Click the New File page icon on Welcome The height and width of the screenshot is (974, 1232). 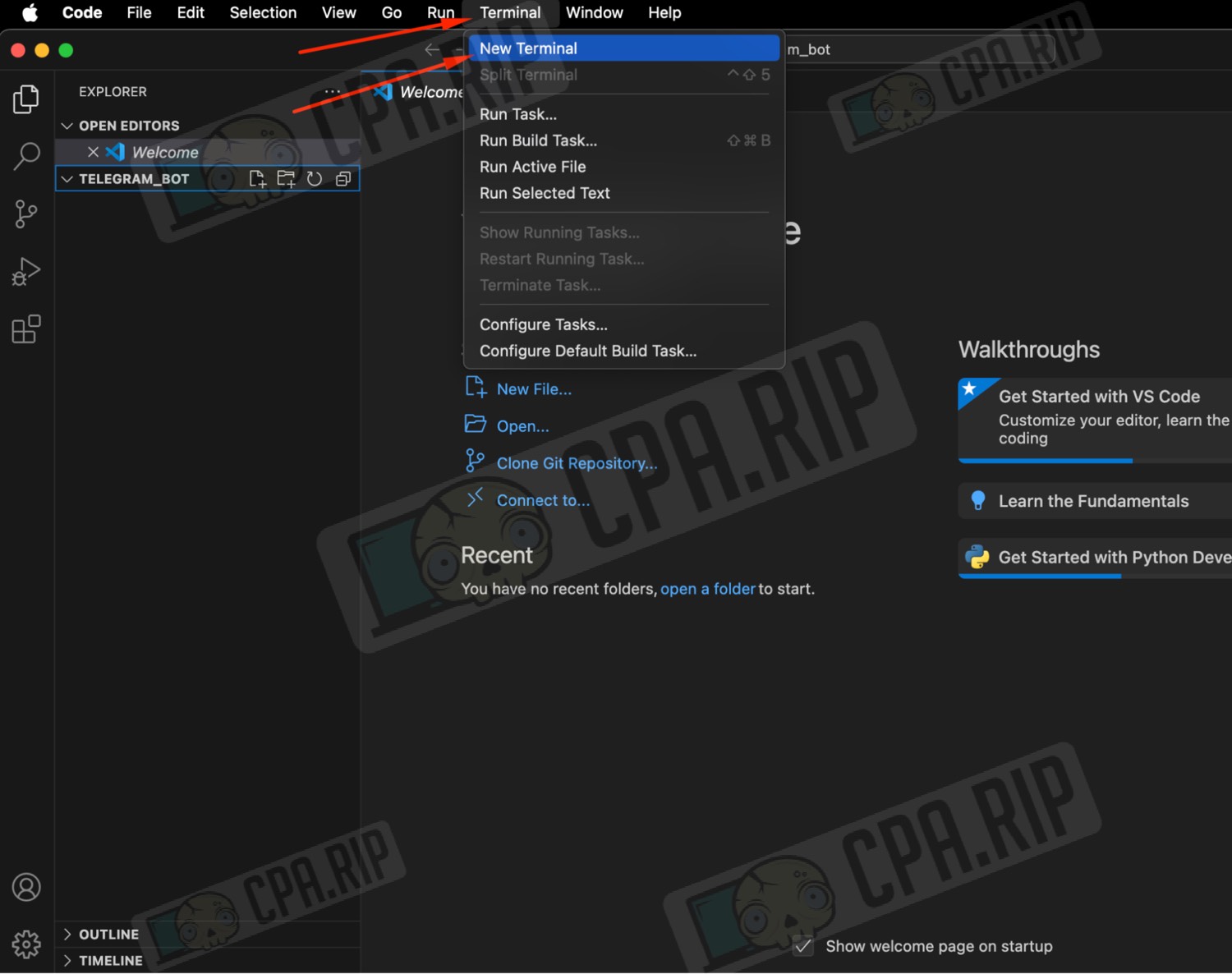476,388
